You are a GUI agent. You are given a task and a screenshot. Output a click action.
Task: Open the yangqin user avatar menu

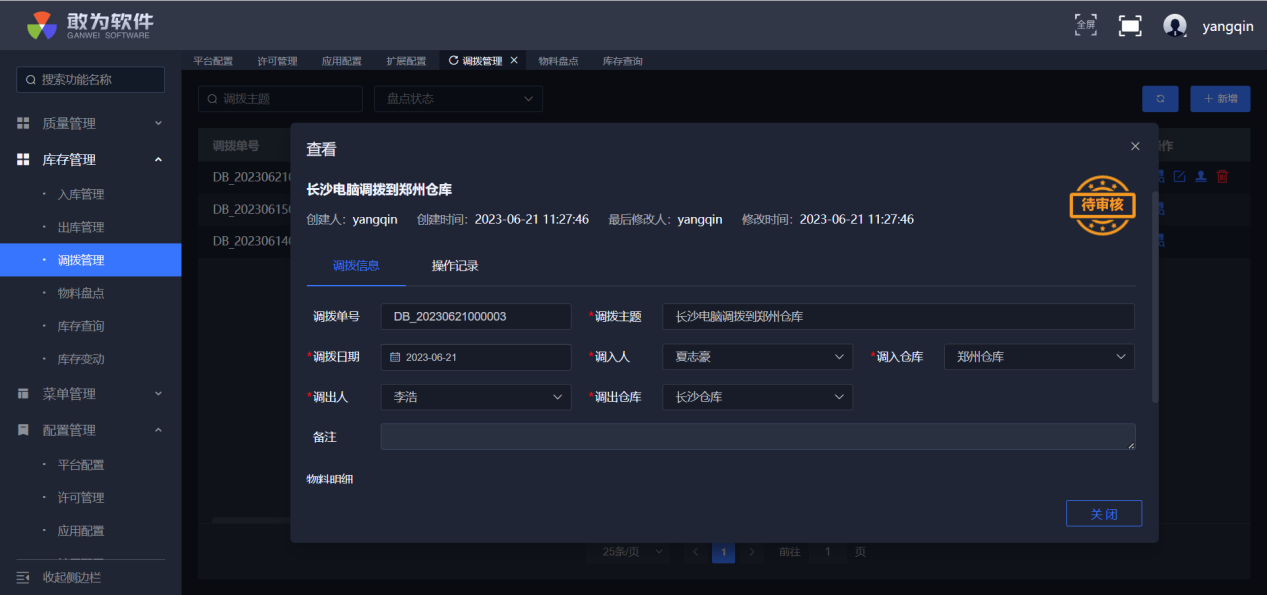tap(1175, 26)
